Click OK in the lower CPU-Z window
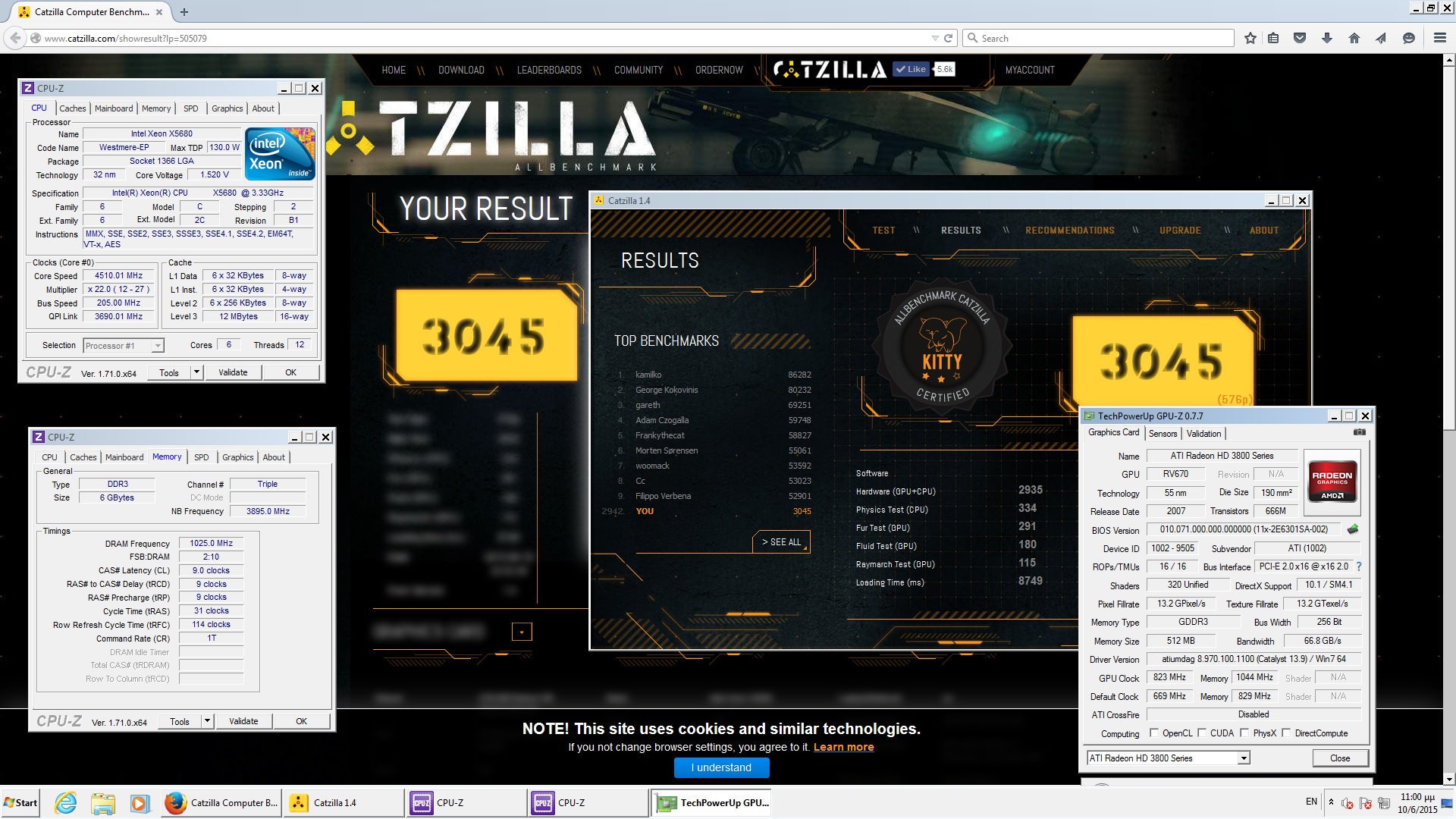 301,721
